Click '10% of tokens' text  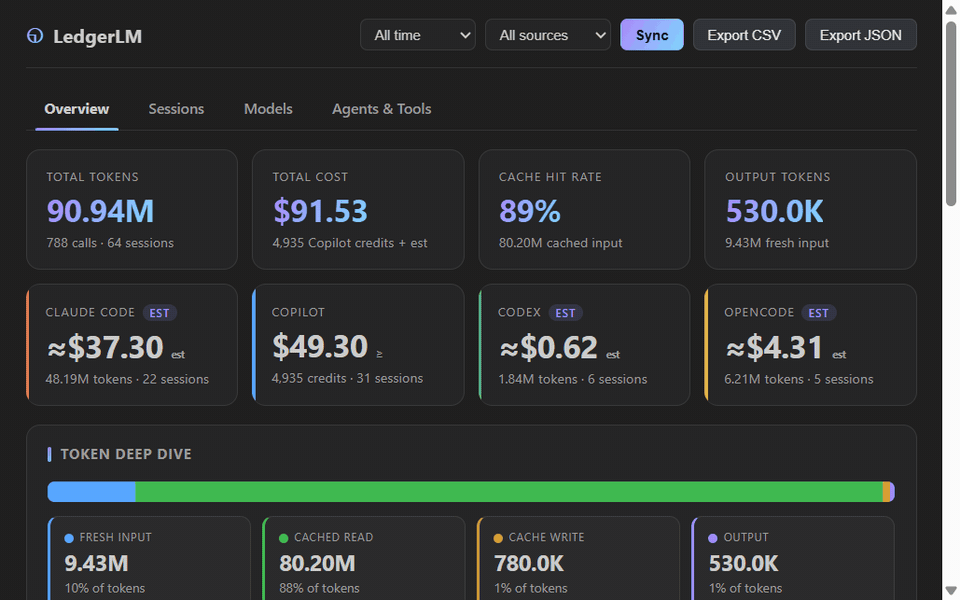pos(105,588)
